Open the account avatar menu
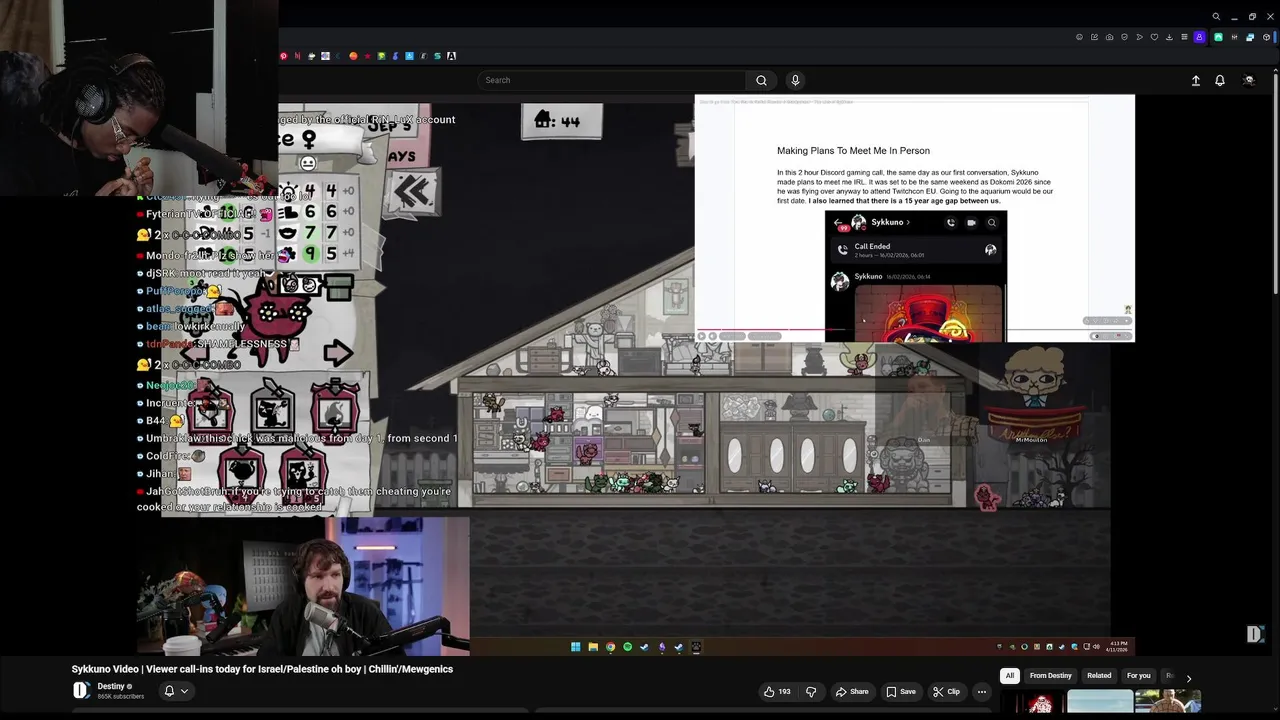The width and height of the screenshot is (1280, 720). pos(1248,80)
